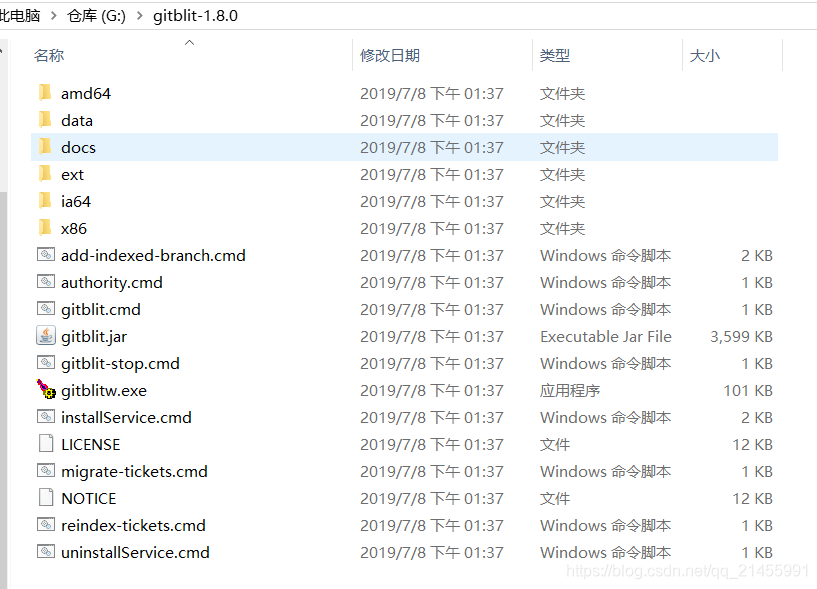Click the docs folder icon
817x589 pixels.
coord(45,147)
